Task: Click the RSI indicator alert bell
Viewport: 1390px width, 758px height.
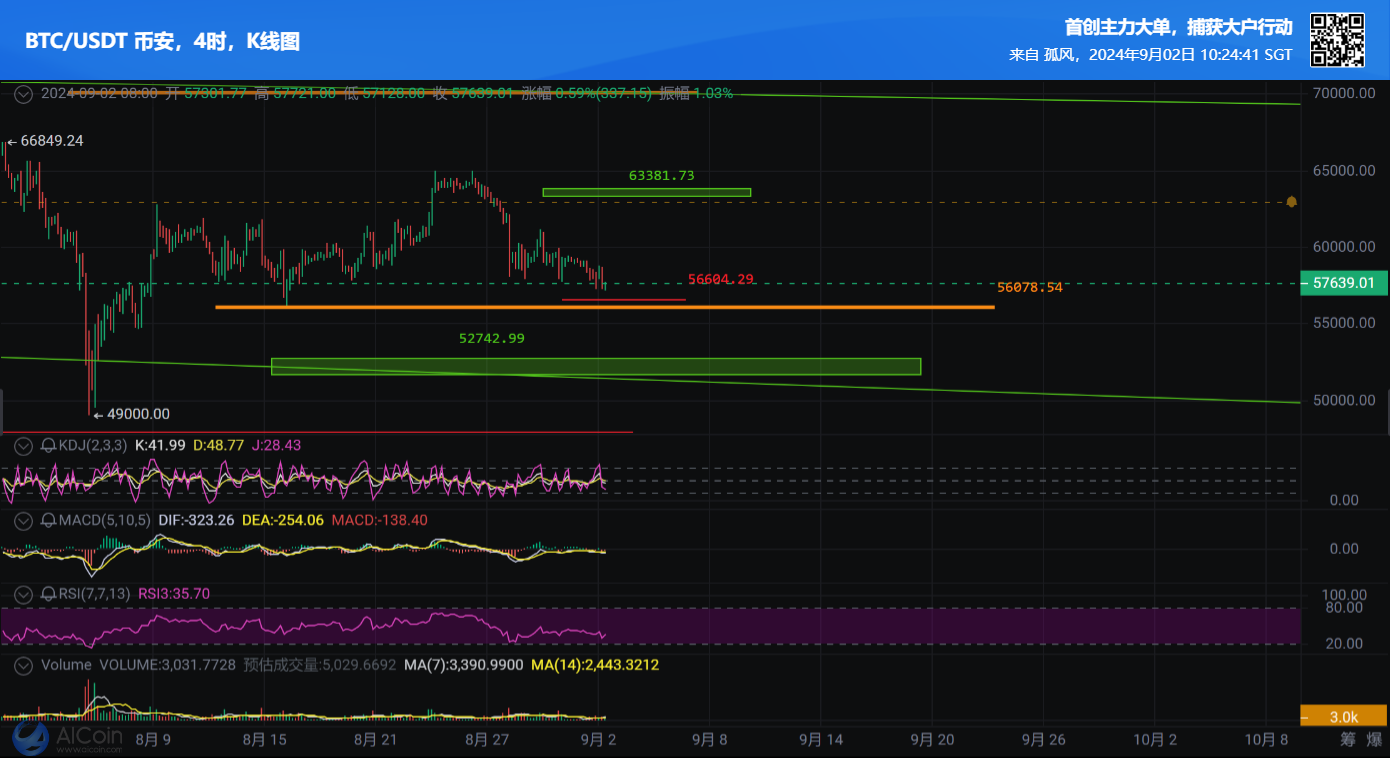Action: (47, 594)
